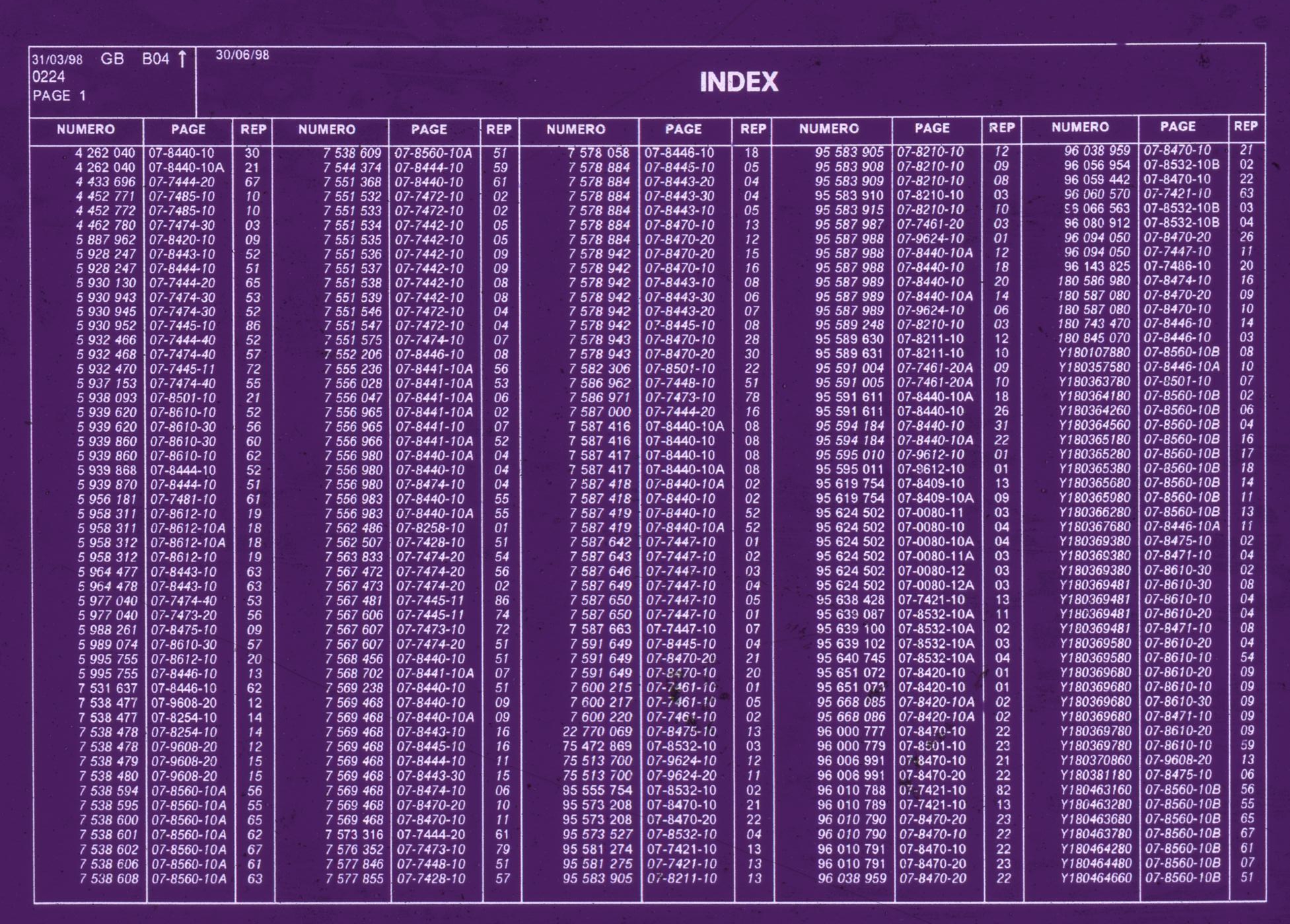Viewport: 1290px width, 924px height.
Task: Select number 7 544 374
Action: [352, 168]
